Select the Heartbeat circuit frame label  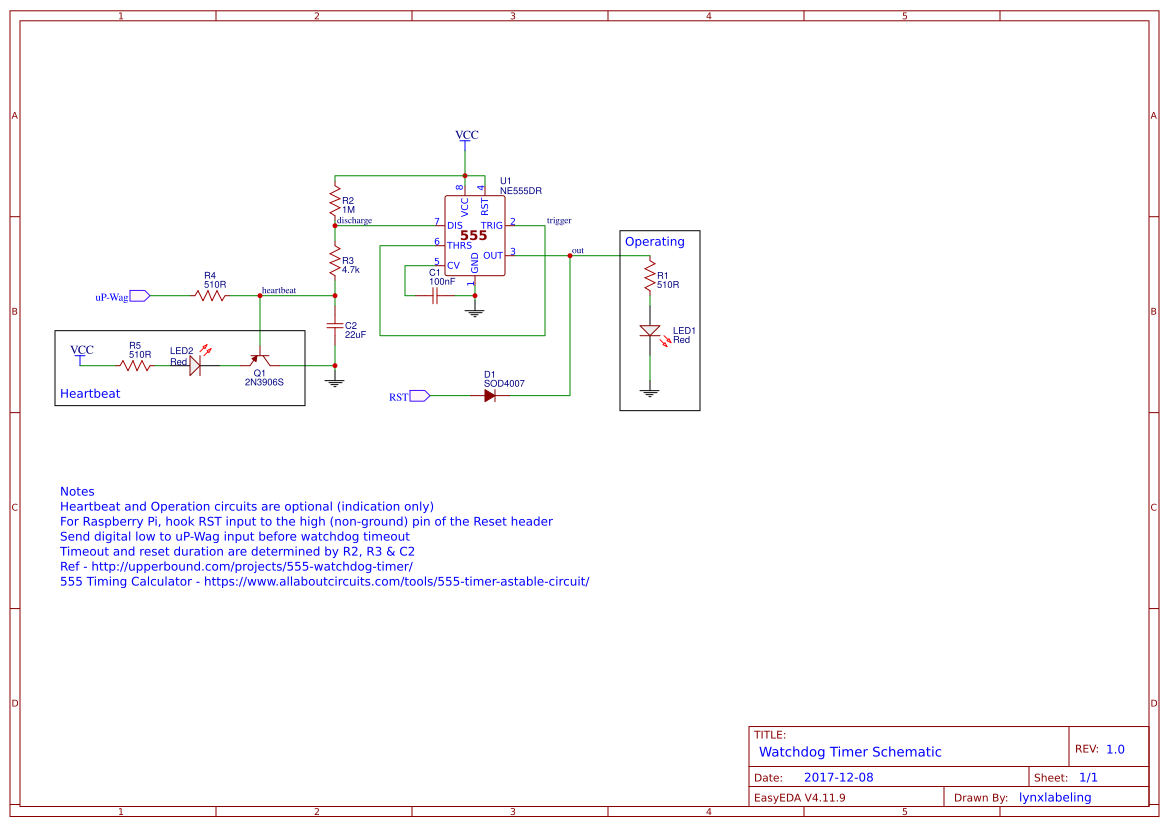pos(88,393)
